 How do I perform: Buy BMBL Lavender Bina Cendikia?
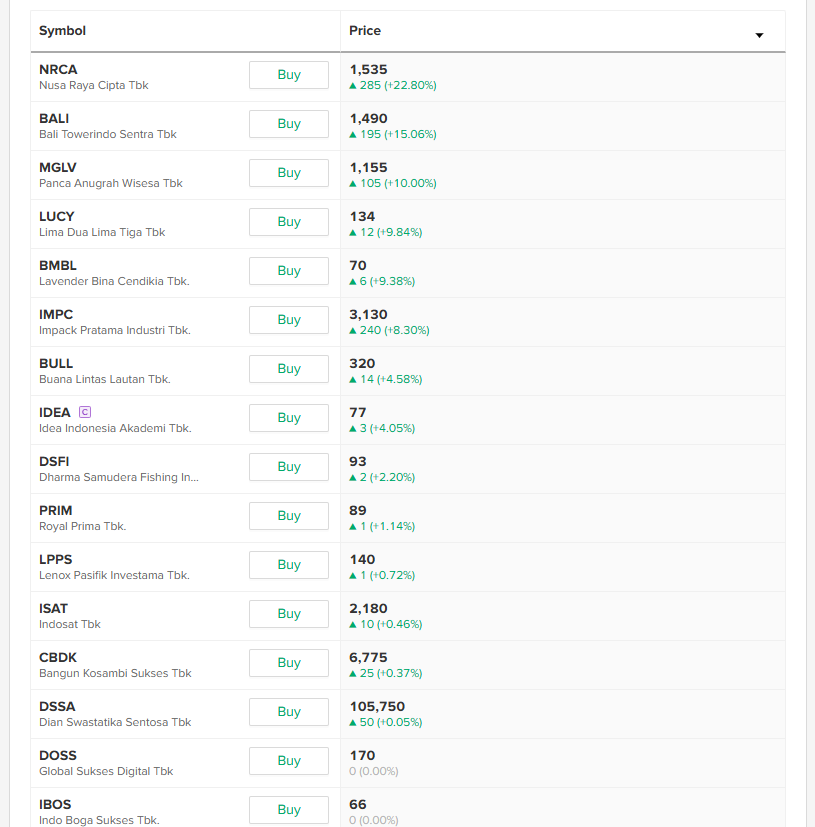(288, 271)
